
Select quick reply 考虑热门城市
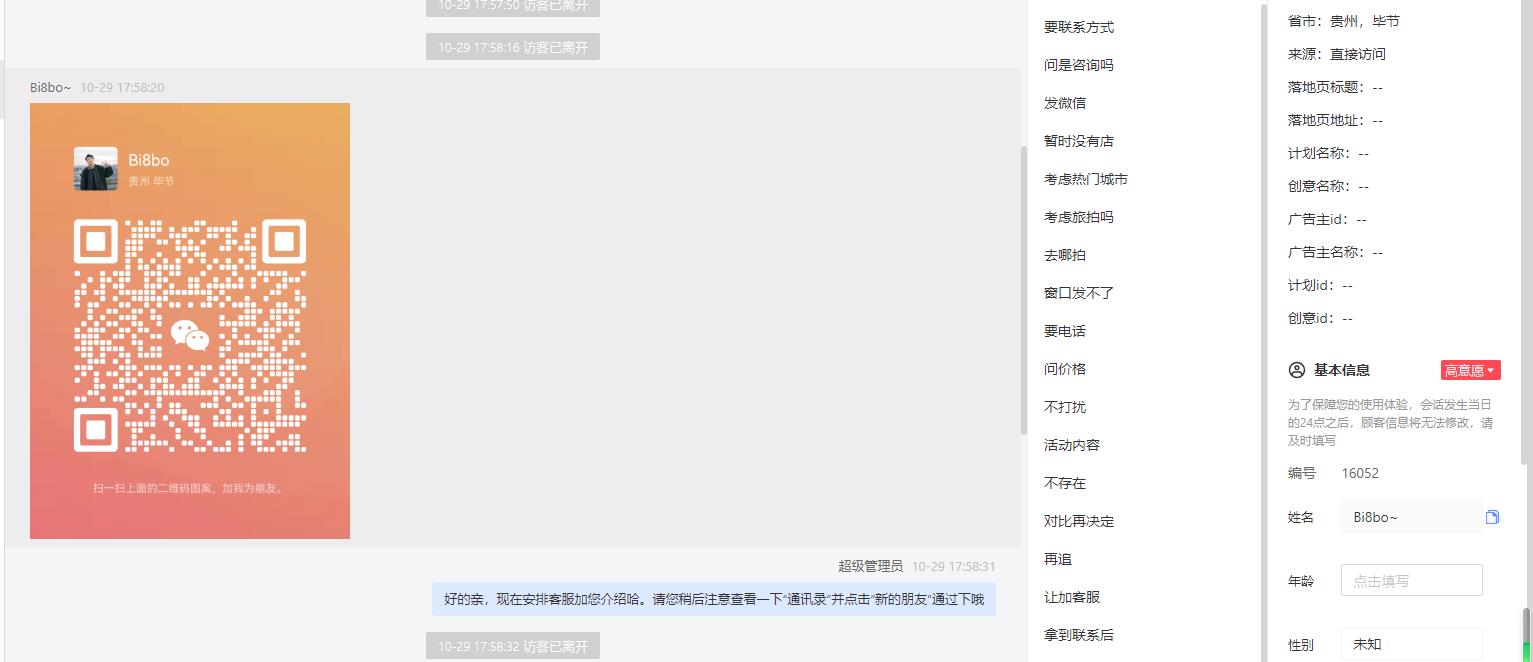coord(1085,179)
